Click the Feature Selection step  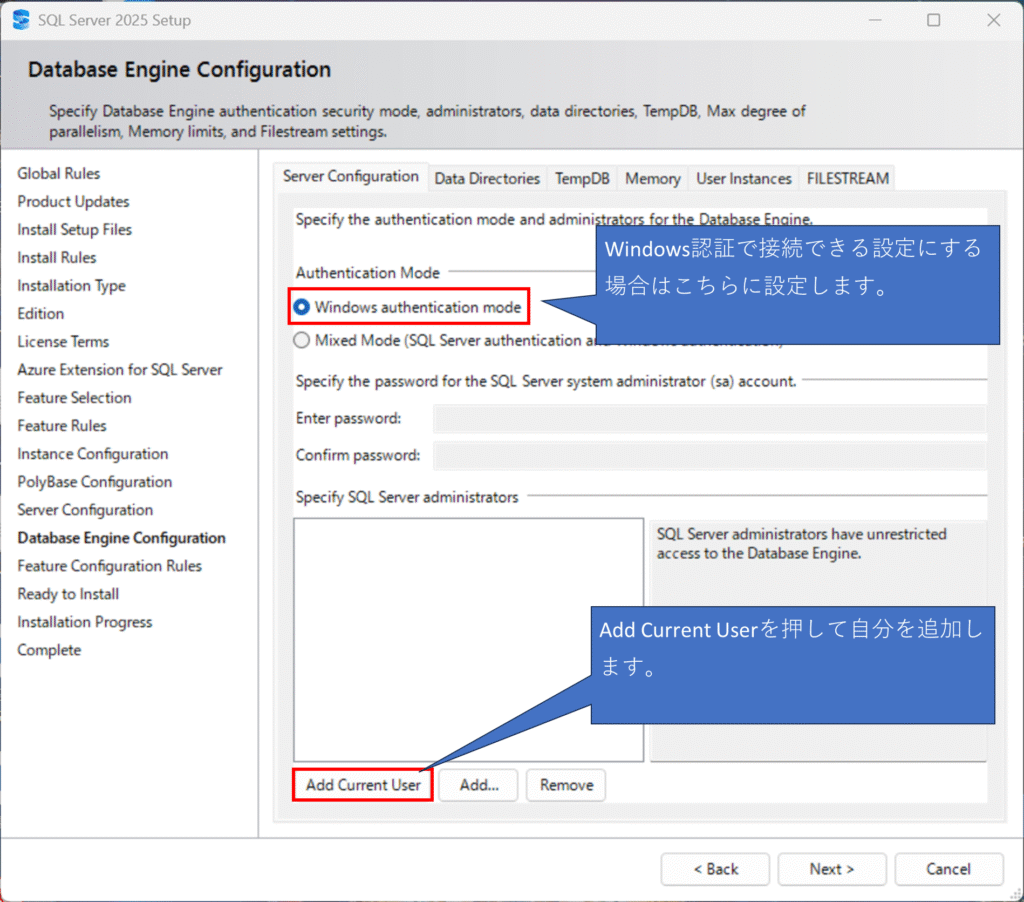pyautogui.click(x=74, y=398)
